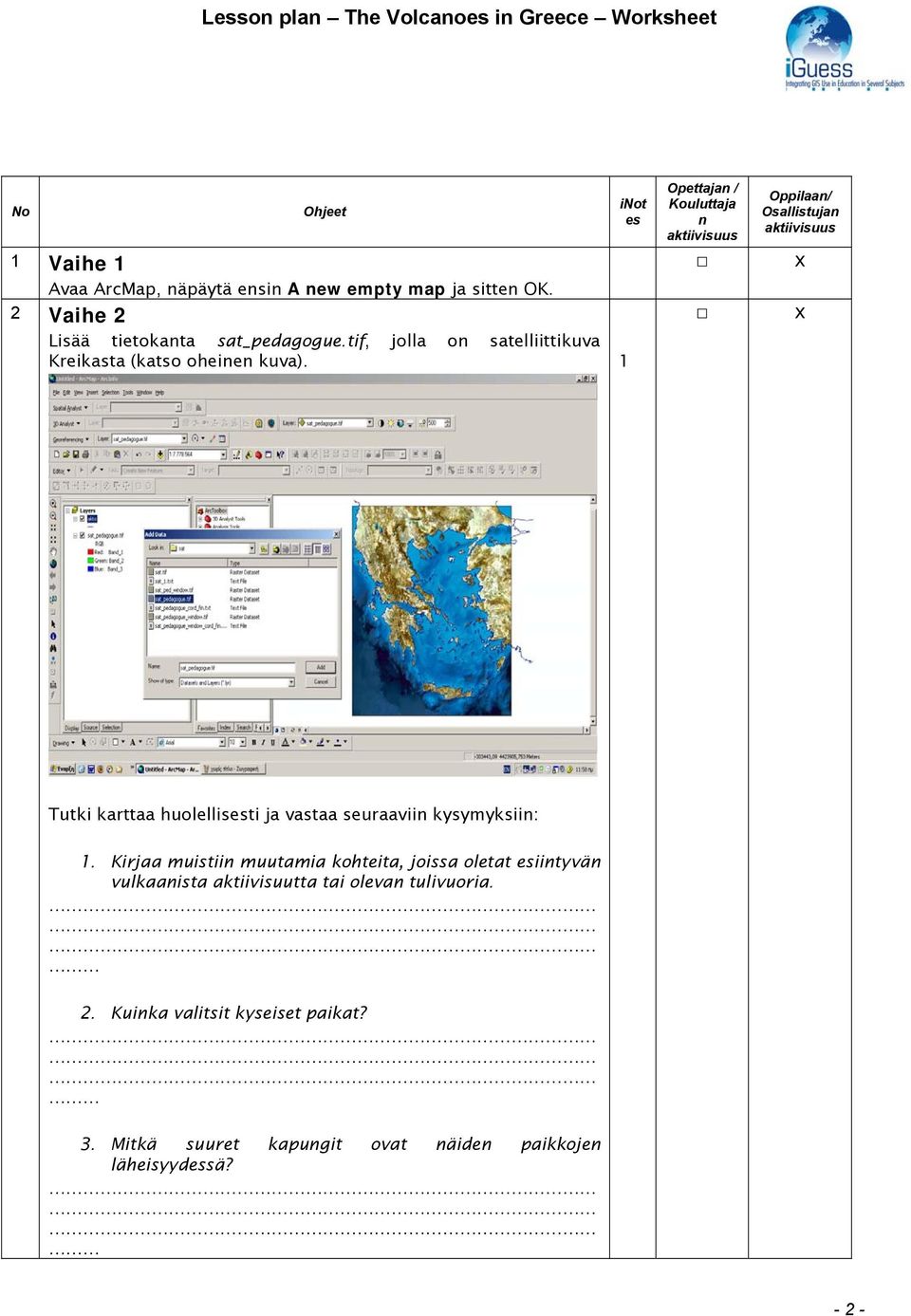The width and height of the screenshot is (911, 1316).
Task: Open the map scale dropdown
Action: (x=223, y=454)
